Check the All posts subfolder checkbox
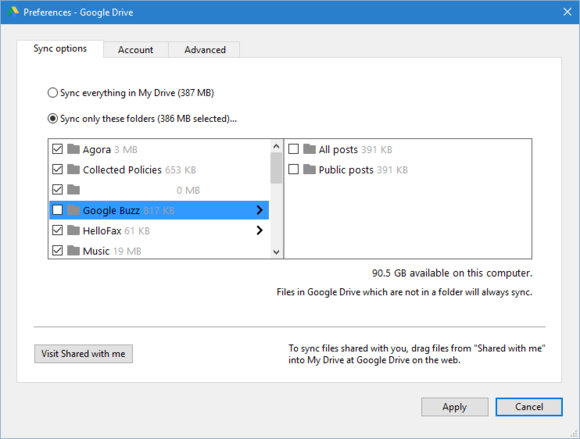Image resolution: width=580 pixels, height=439 pixels. click(x=293, y=149)
